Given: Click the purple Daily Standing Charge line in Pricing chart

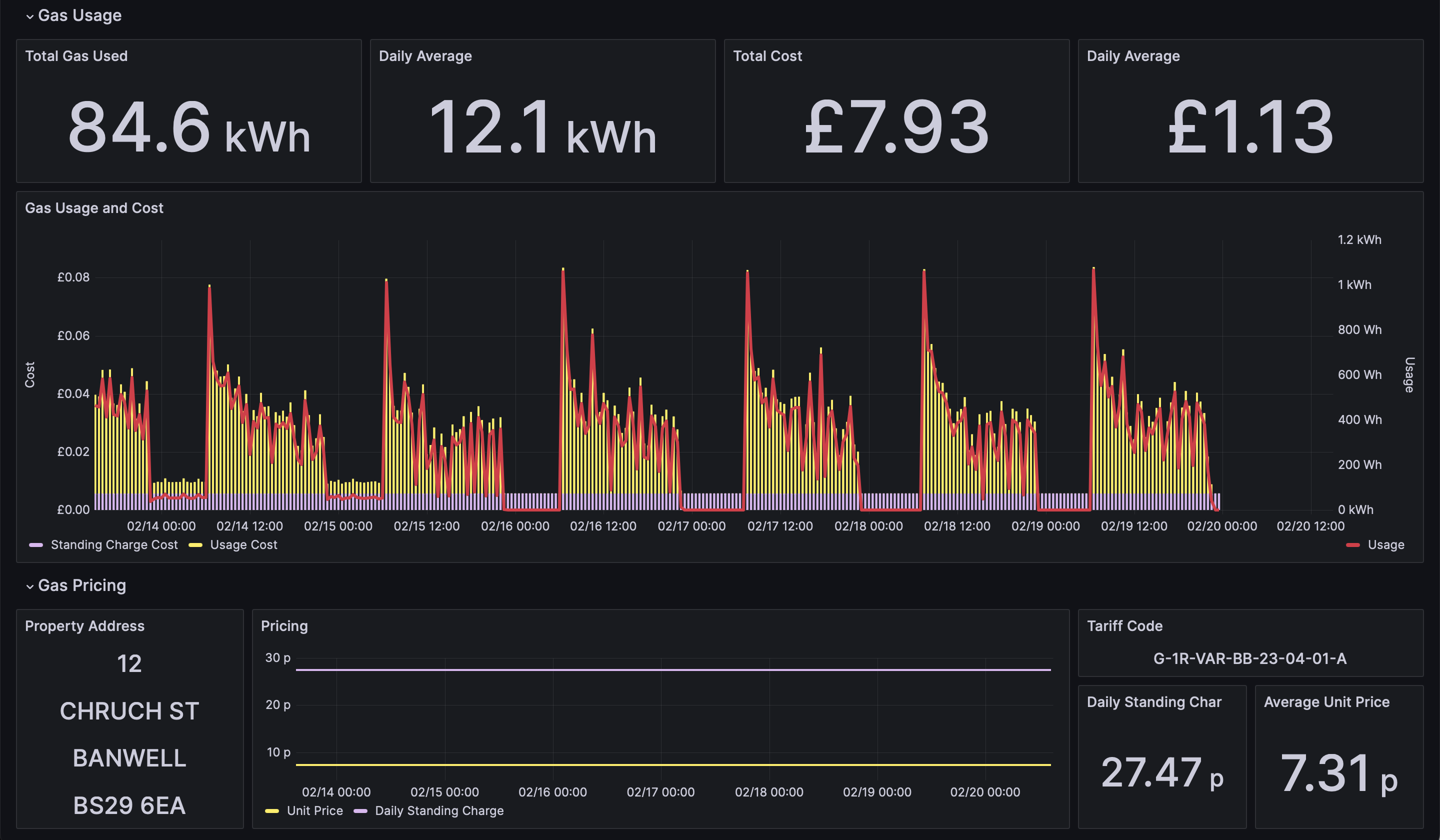Looking at the screenshot, I should tap(673, 669).
